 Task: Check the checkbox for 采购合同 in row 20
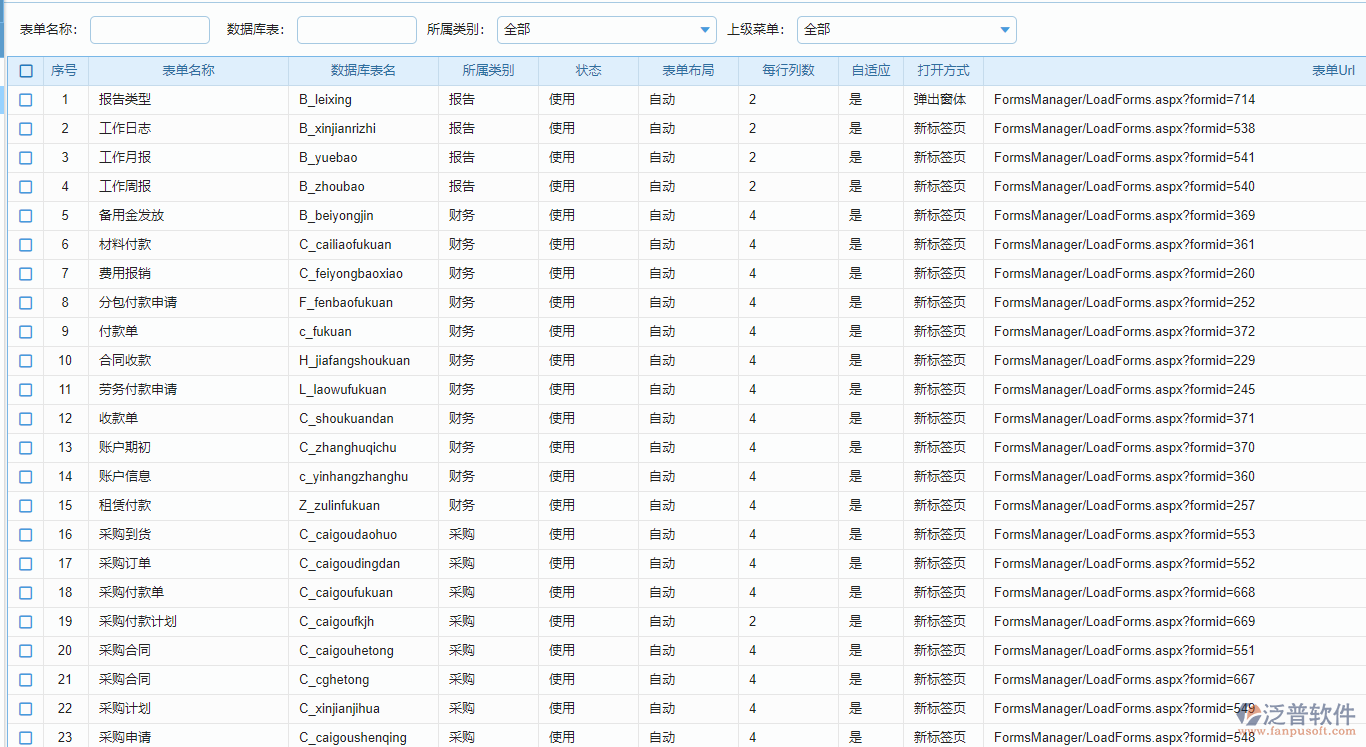[x=25, y=650]
